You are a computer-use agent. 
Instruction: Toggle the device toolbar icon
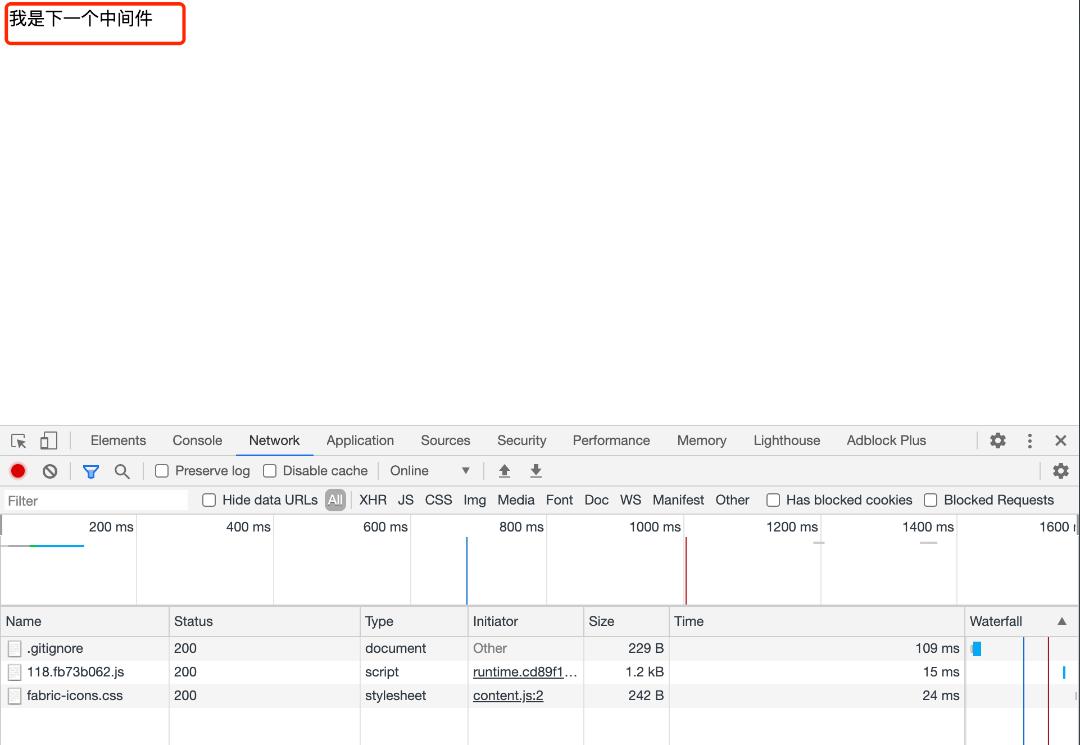pos(48,441)
